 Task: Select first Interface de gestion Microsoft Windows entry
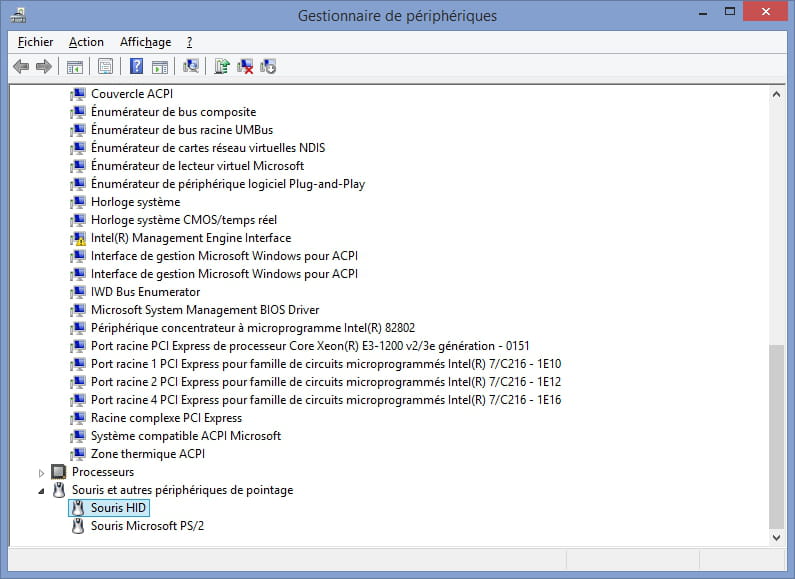coord(224,256)
